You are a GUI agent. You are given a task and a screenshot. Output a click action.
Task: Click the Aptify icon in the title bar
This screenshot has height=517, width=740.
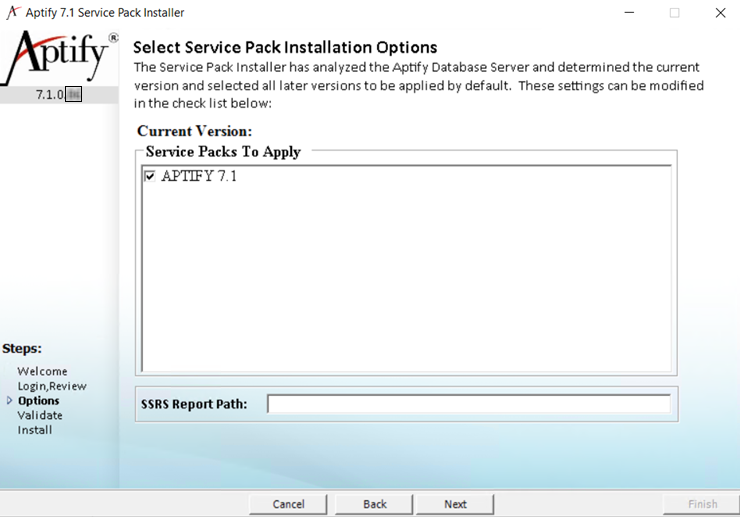tap(13, 13)
